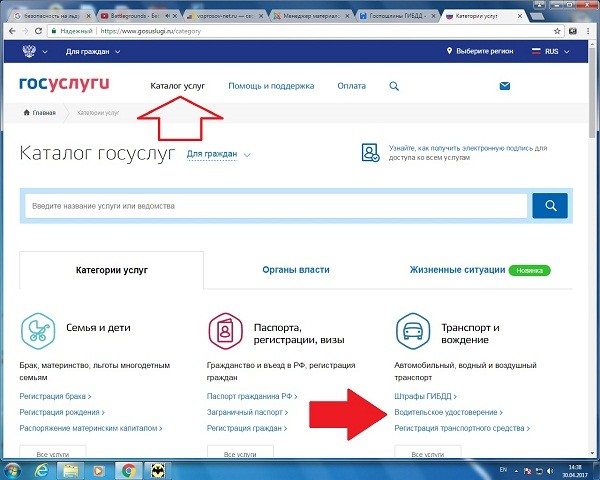
Task: Click the baby stroller category icon
Action: (x=38, y=331)
